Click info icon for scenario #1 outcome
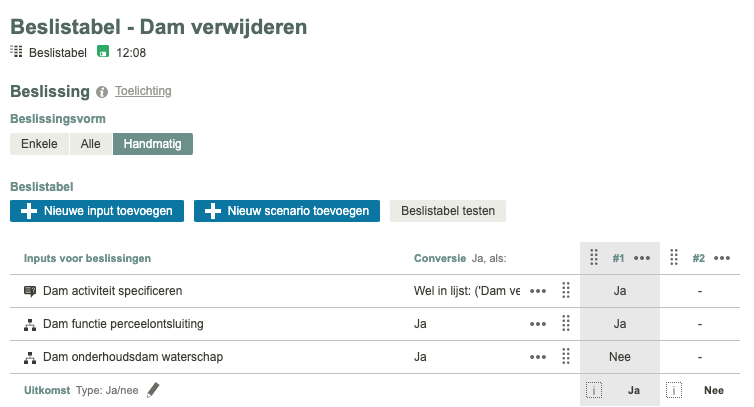754x407 pixels. 594,390
